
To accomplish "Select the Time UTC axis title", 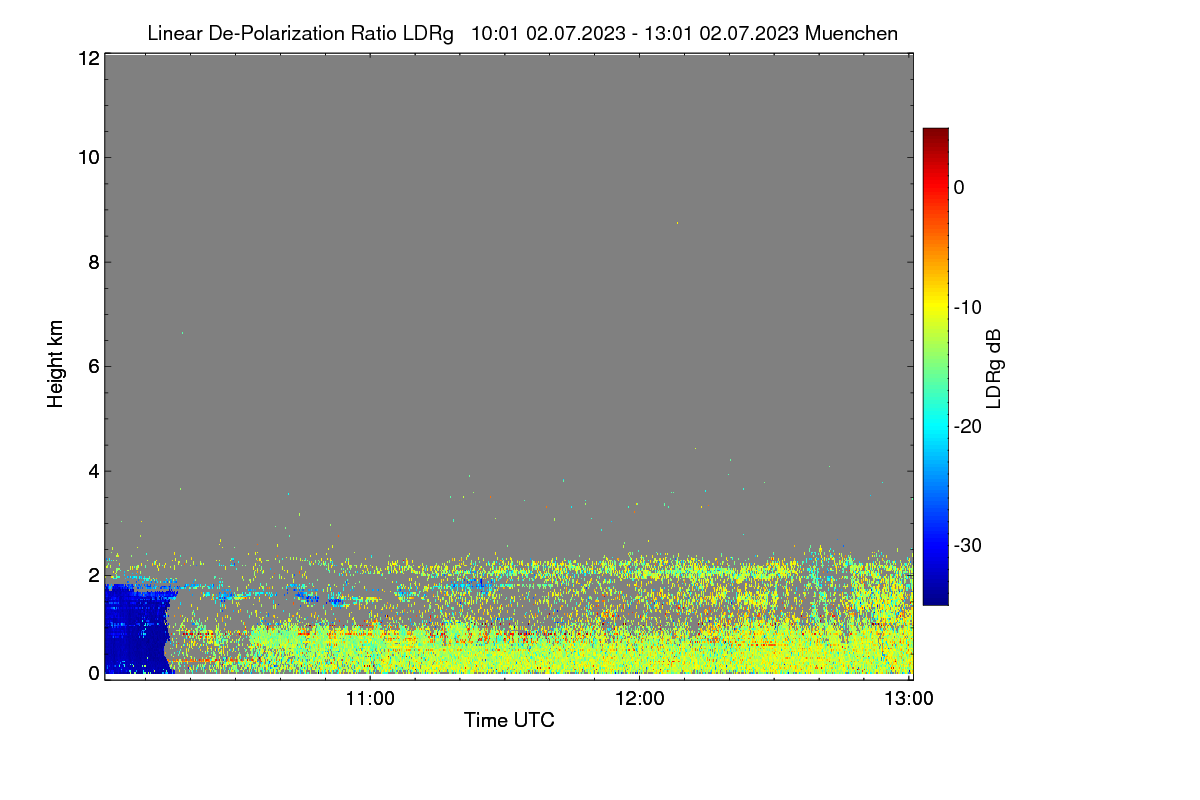I will pyautogui.click(x=509, y=720).
